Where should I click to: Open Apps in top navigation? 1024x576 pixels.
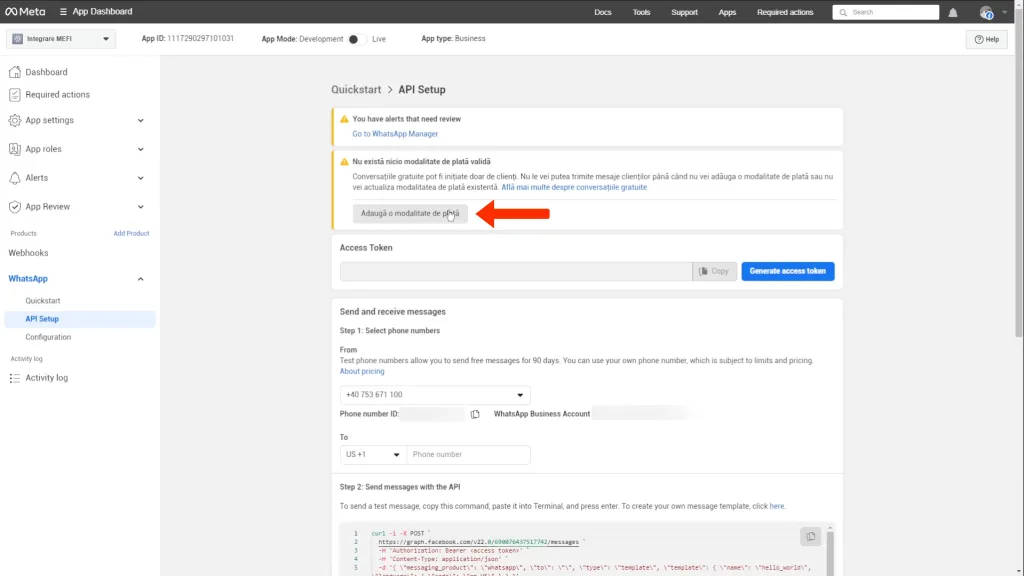727,12
